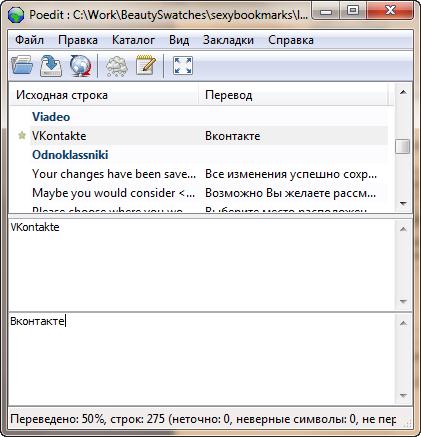Screen dimensions: 421x437
Task: Minimize the Poedit window
Action: 326,12
